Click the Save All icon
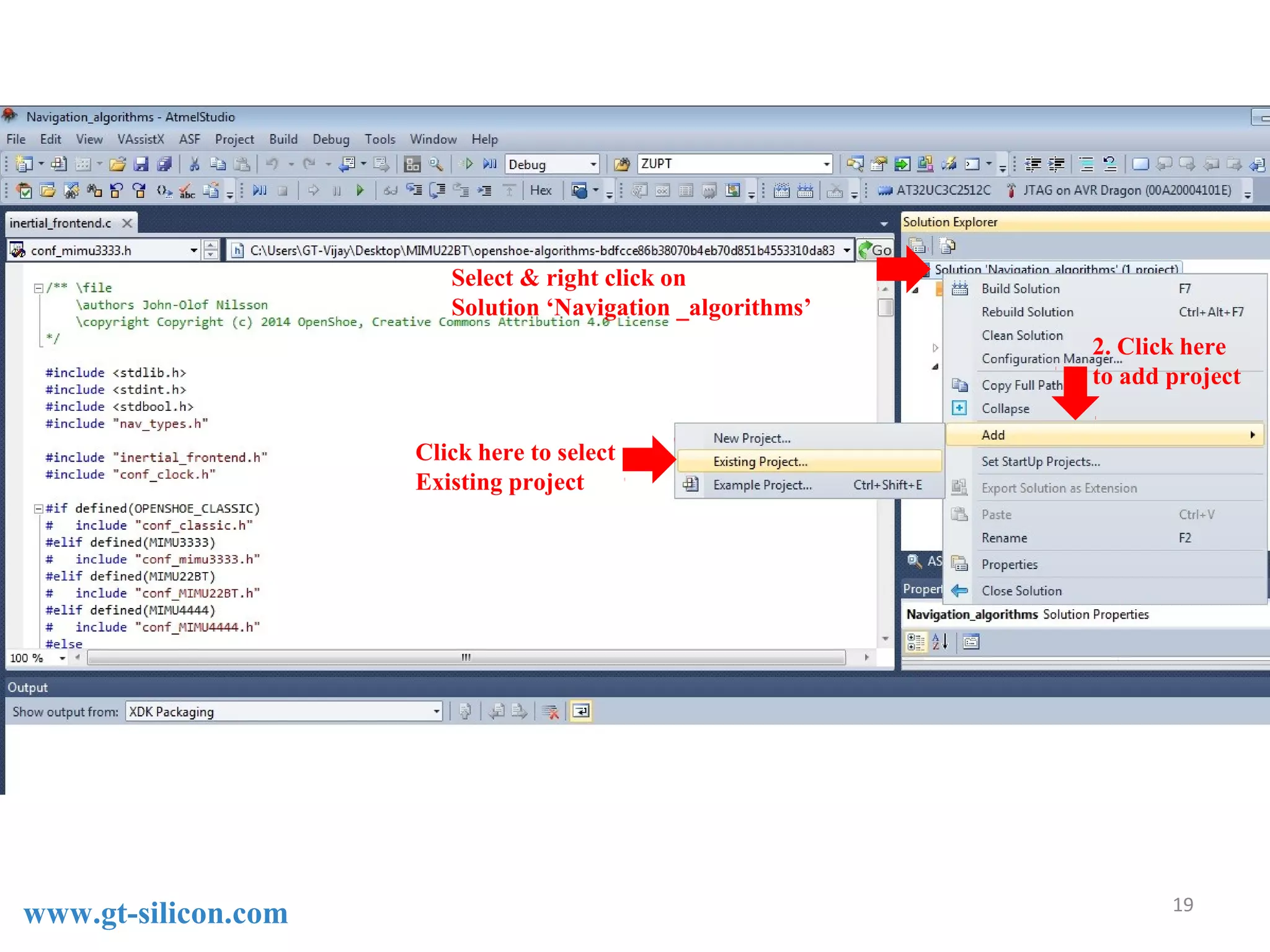This screenshot has width=1270, height=952. pos(164,164)
